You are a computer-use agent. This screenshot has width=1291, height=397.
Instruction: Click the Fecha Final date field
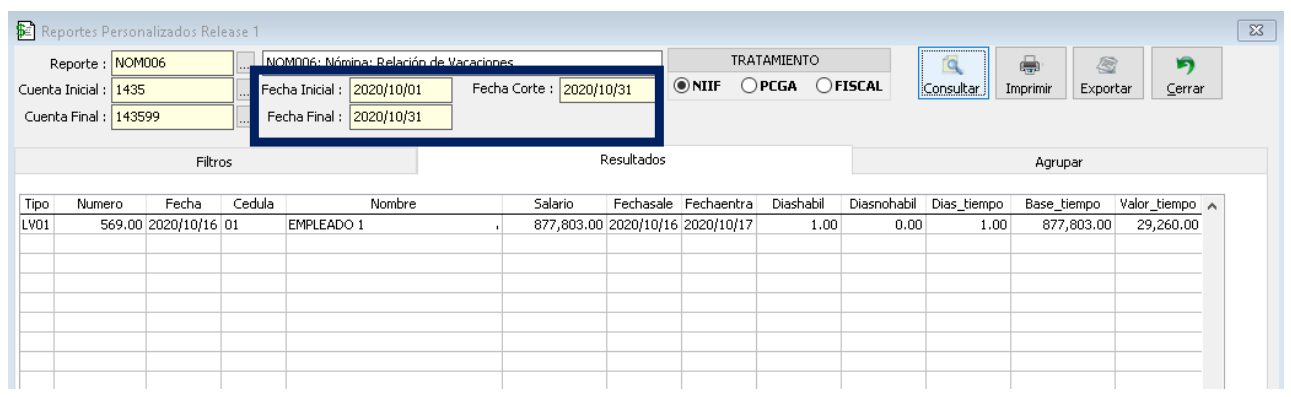click(400, 116)
